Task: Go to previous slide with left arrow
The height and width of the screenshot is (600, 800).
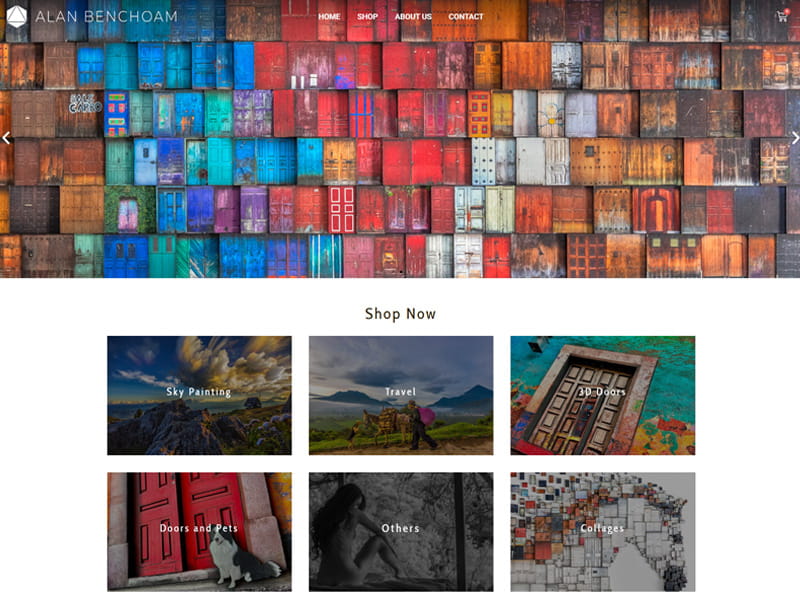Action: pyautogui.click(x=6, y=138)
